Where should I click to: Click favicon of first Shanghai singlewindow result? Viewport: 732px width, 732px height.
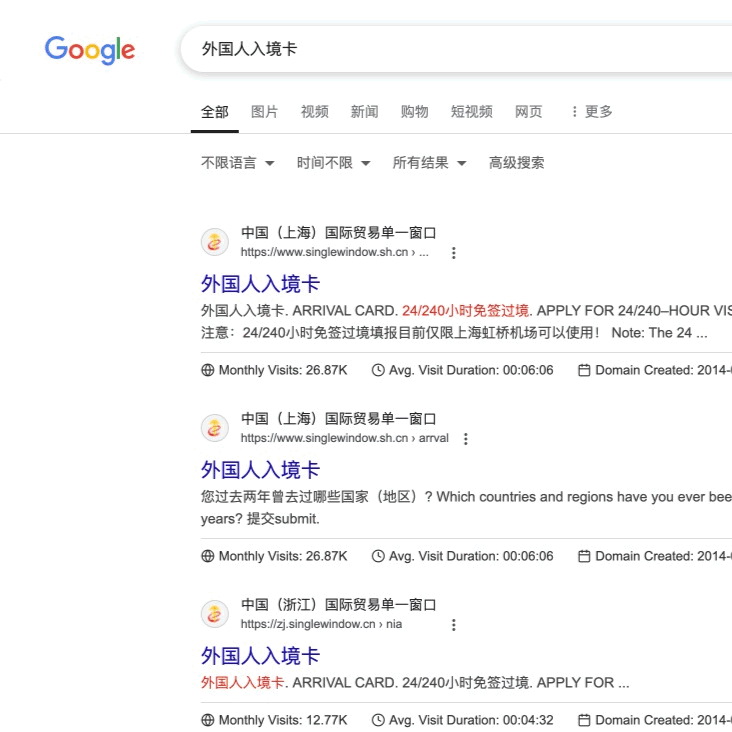(215, 242)
